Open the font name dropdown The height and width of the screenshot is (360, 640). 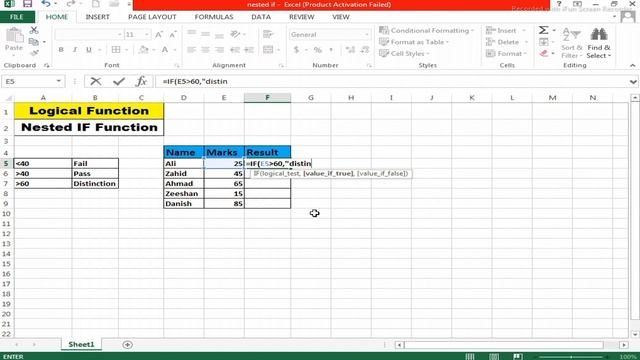(x=120, y=35)
